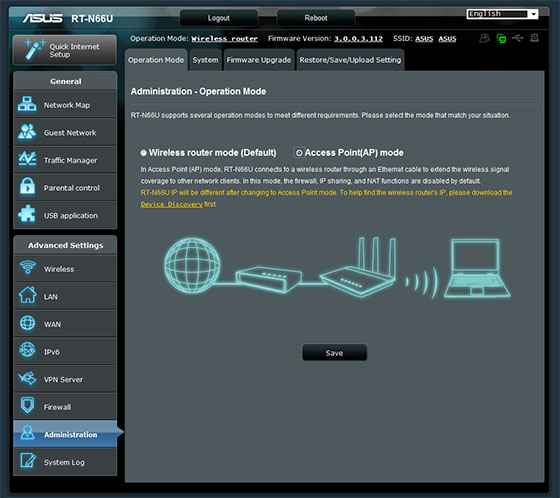Click the Reboot button

click(316, 18)
